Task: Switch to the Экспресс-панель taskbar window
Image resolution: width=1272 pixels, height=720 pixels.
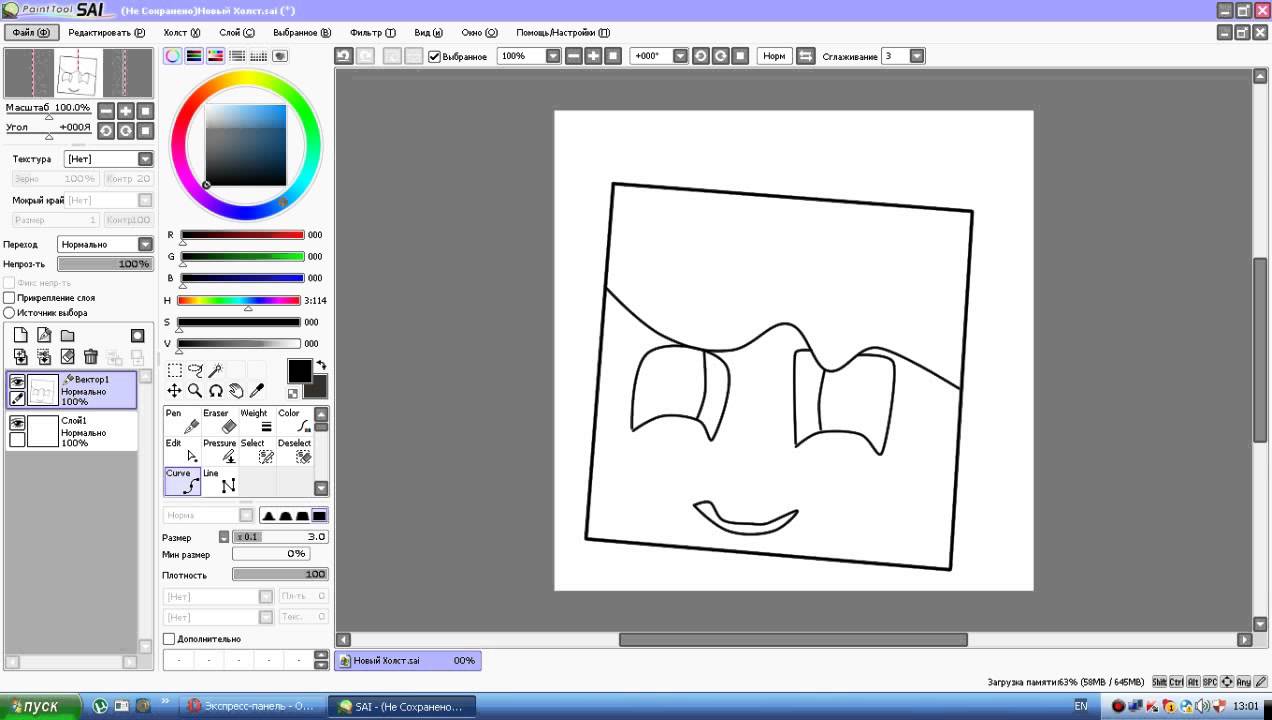Action: [x=253, y=706]
